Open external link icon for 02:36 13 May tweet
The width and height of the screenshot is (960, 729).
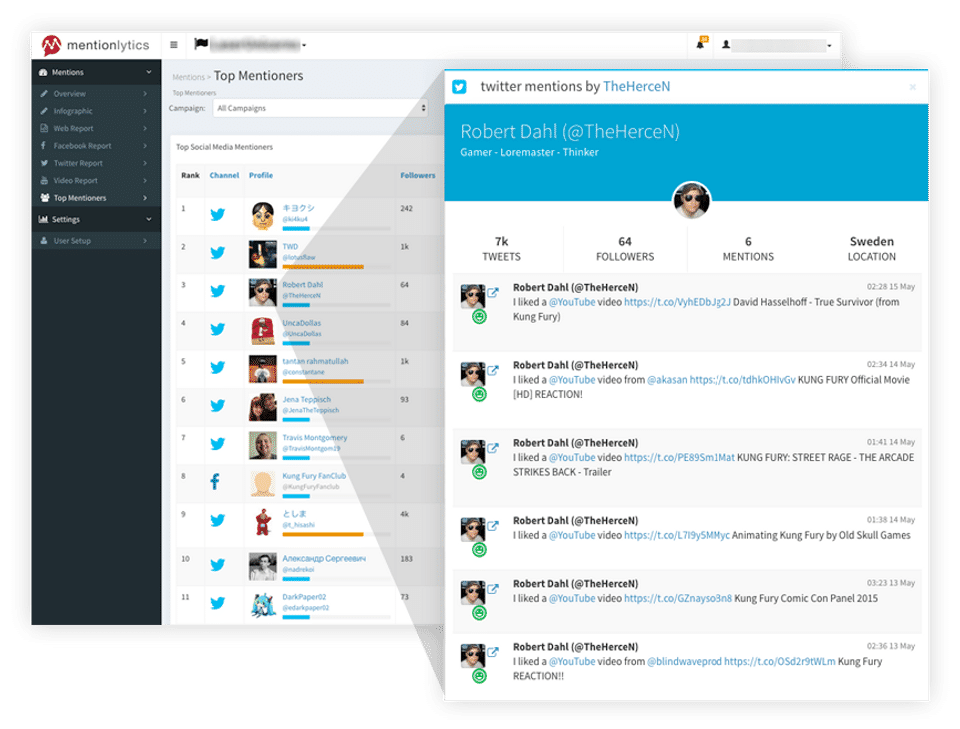493,651
